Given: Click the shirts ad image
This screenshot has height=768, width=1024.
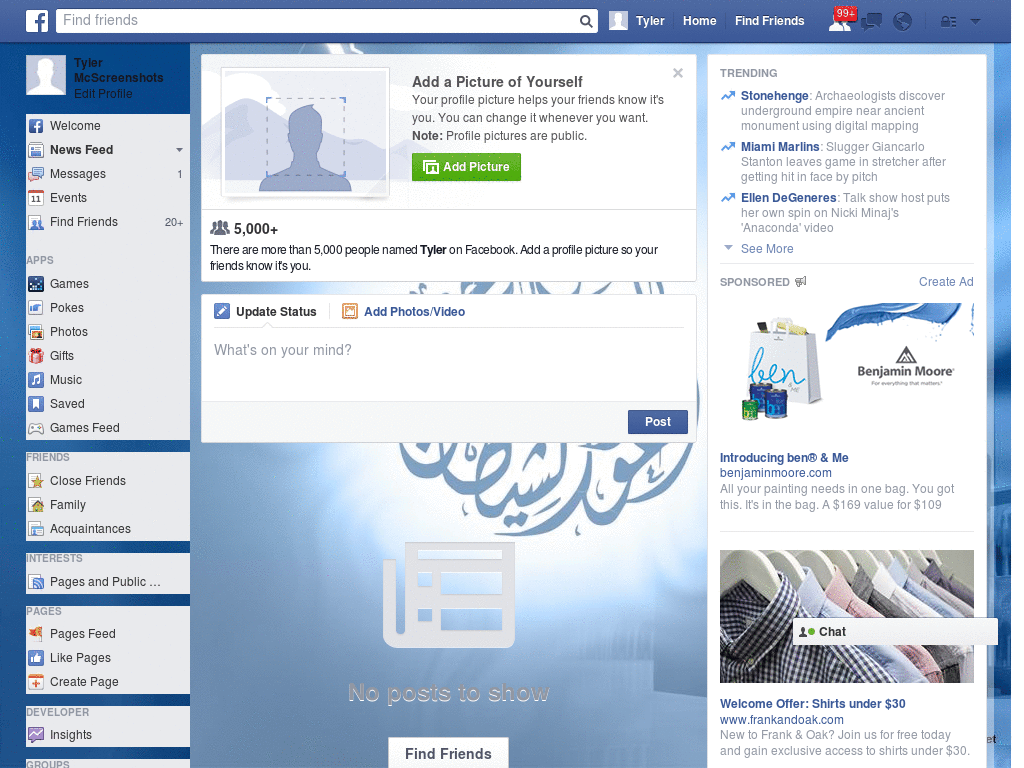Looking at the screenshot, I should tap(846, 616).
